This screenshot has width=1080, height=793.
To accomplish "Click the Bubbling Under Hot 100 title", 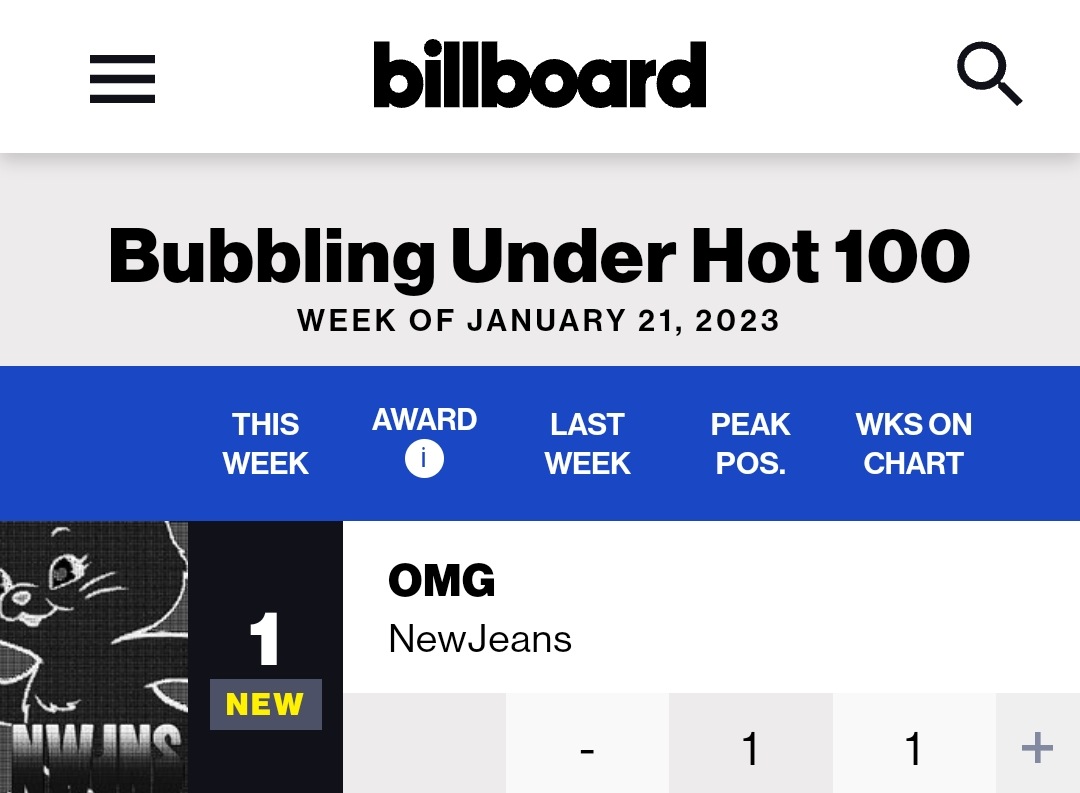I will point(539,256).
